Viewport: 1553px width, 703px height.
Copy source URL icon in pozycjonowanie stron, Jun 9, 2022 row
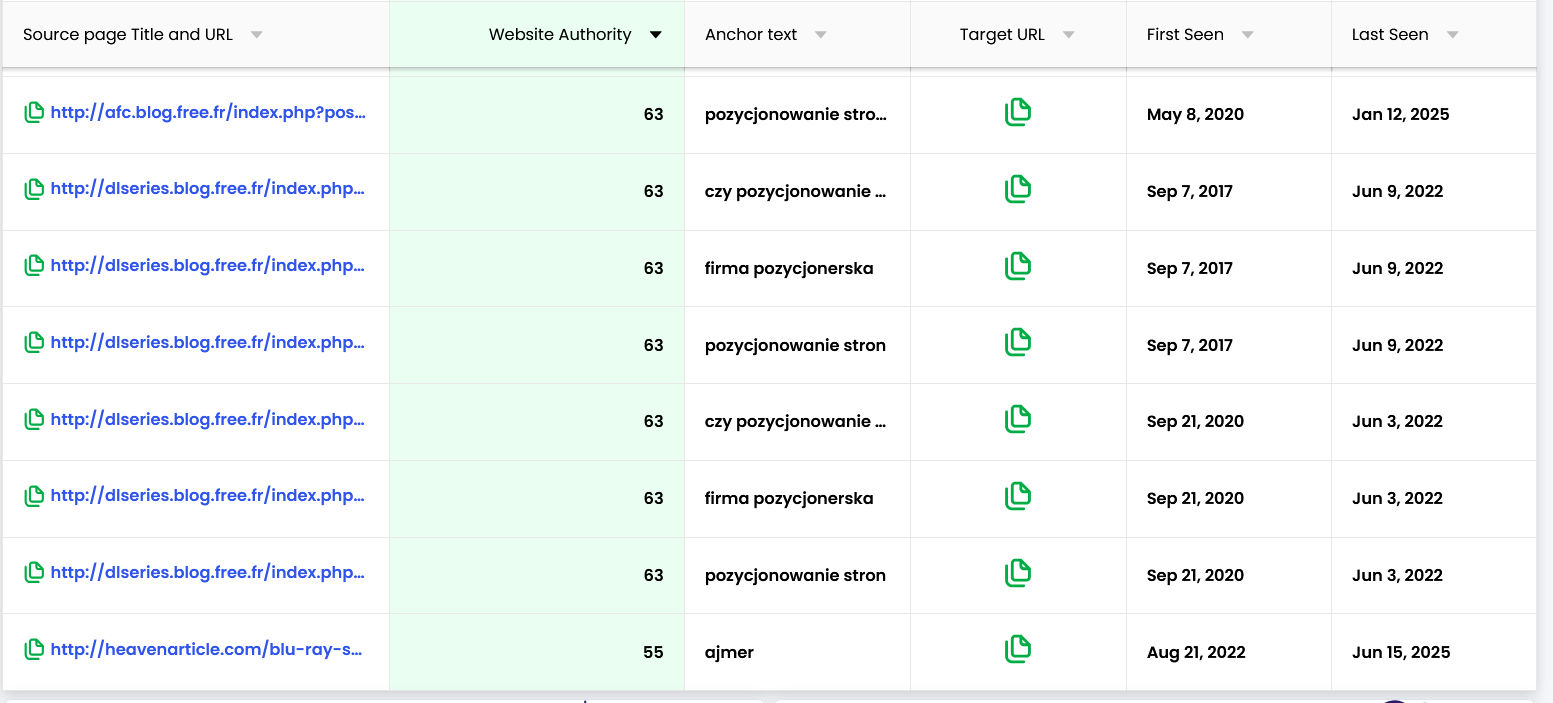point(34,343)
